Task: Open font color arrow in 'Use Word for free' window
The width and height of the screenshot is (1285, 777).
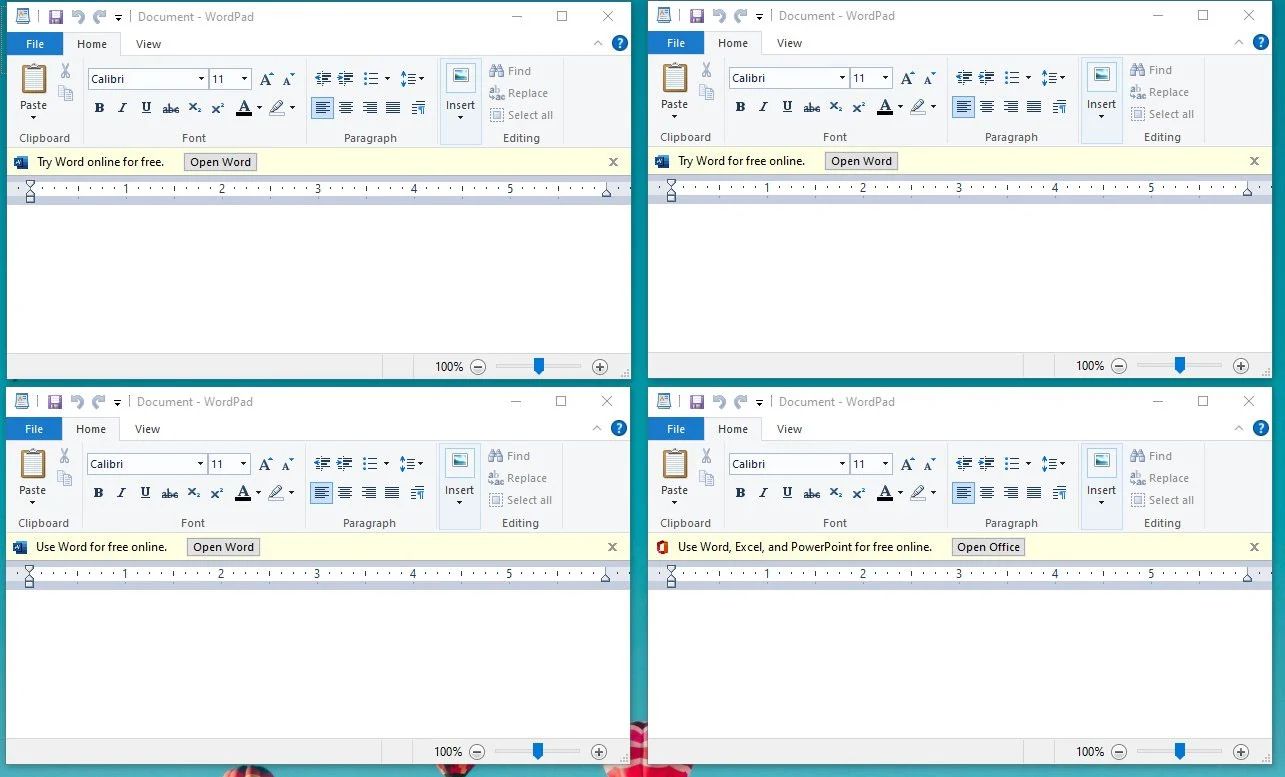Action: [258, 493]
